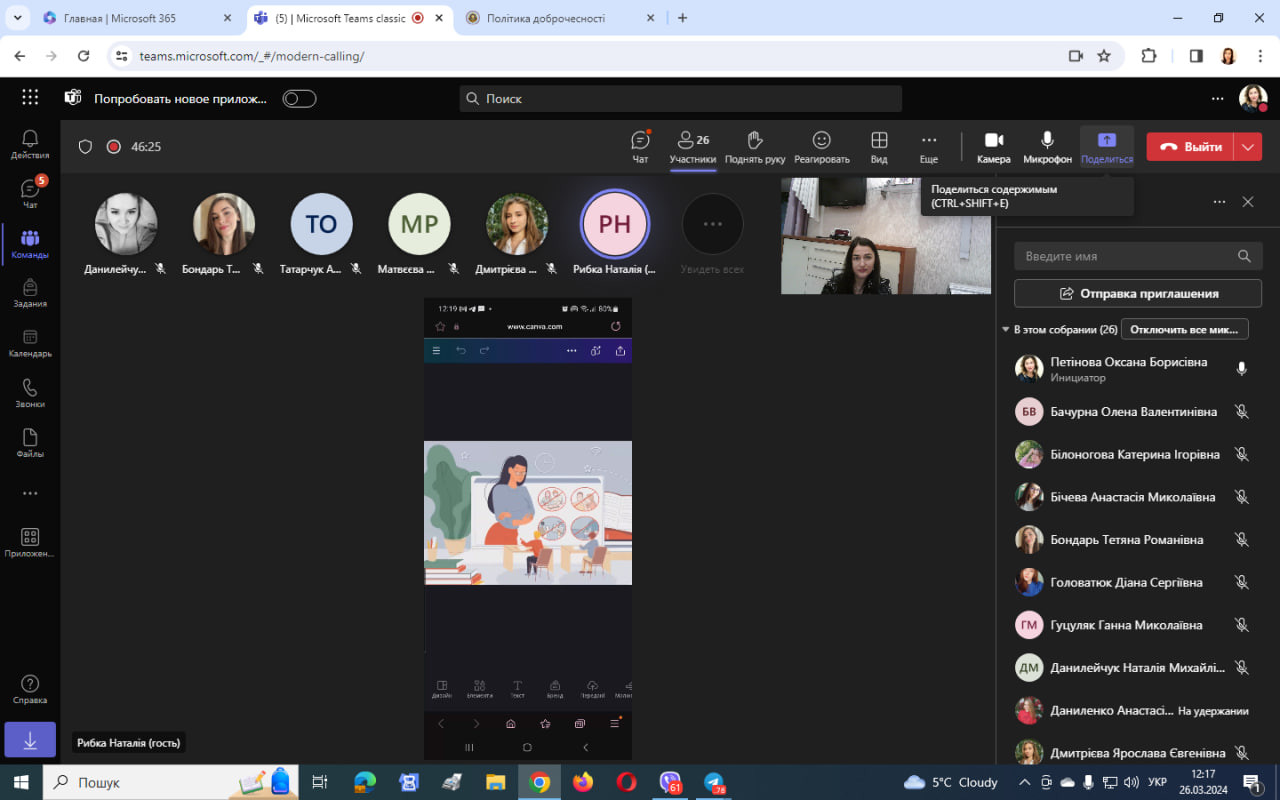
Task: Select Гуцуляк Ганна Миколаївна in list
Action: click(1133, 625)
